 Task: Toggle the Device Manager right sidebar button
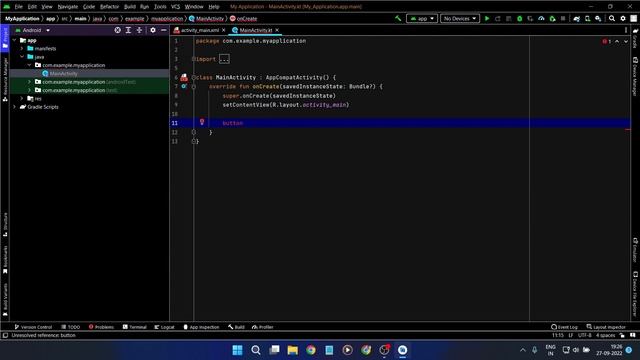635,76
